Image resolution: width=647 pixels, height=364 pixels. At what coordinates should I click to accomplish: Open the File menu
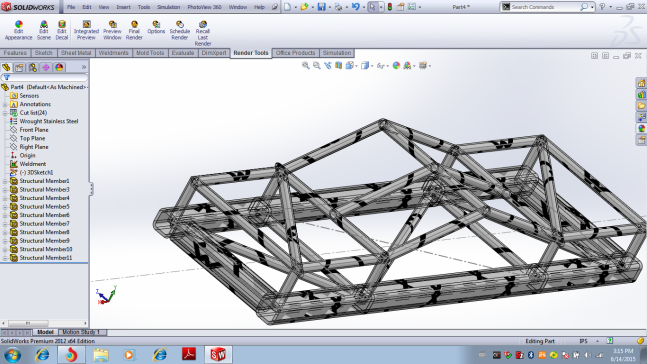[x=71, y=7]
